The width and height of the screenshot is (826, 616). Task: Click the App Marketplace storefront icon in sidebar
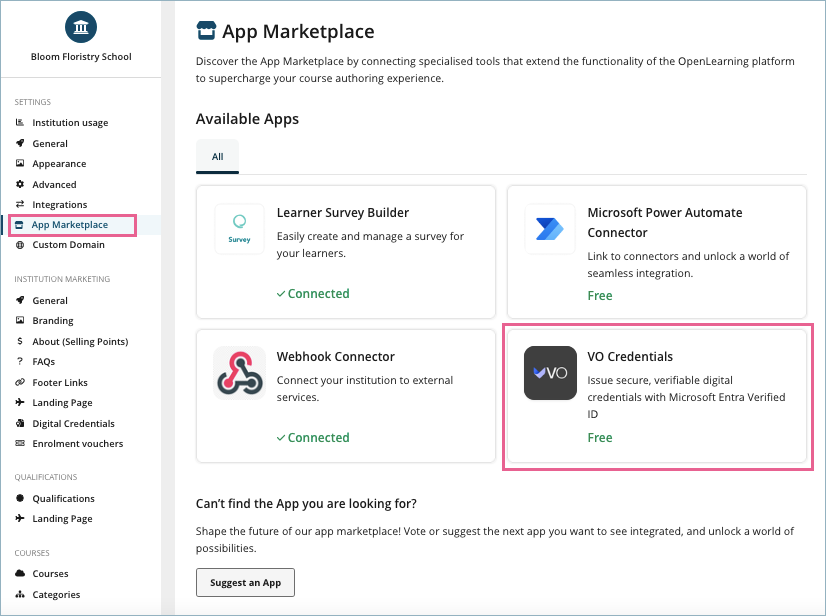point(19,225)
